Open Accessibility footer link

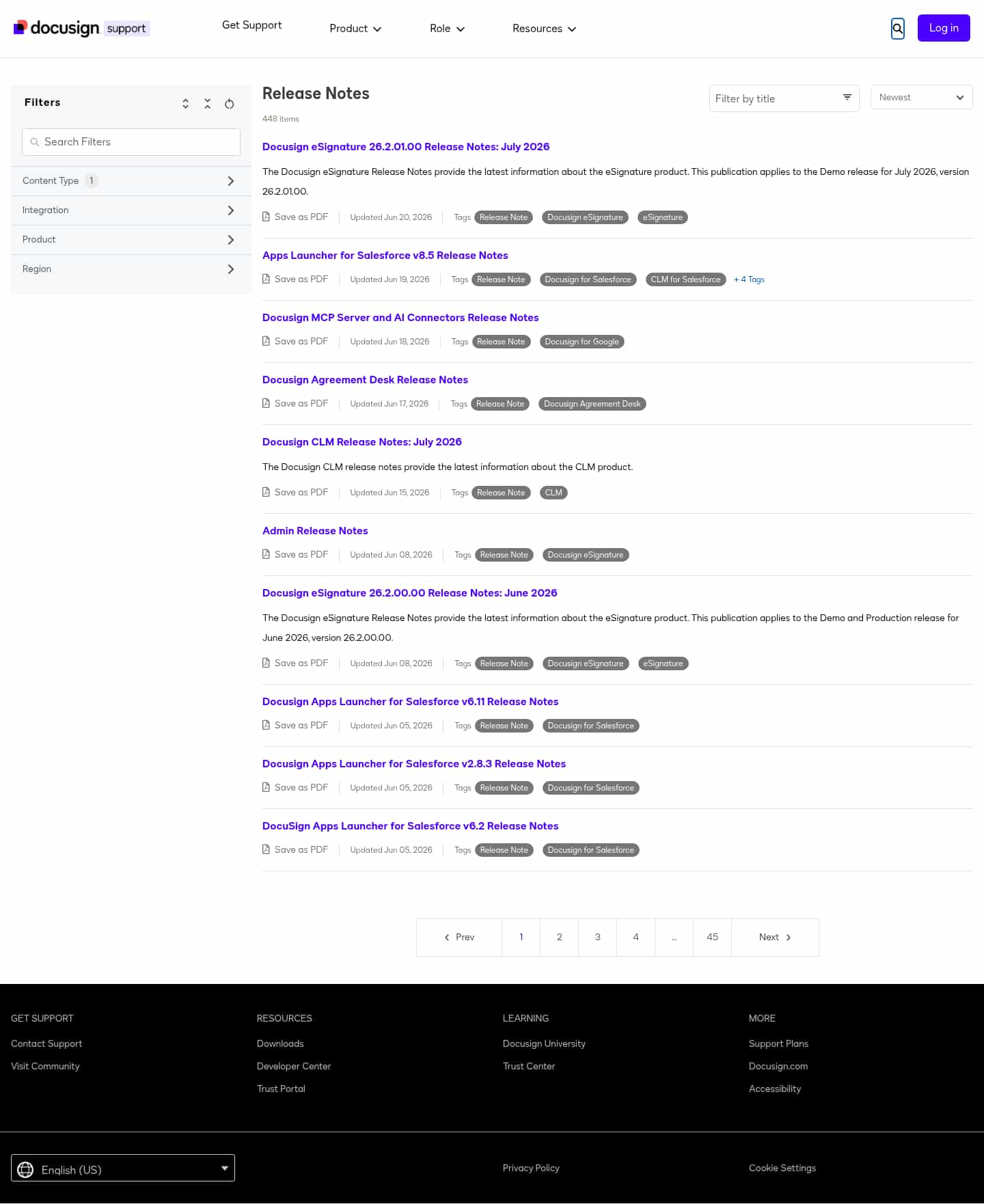coord(775,1089)
